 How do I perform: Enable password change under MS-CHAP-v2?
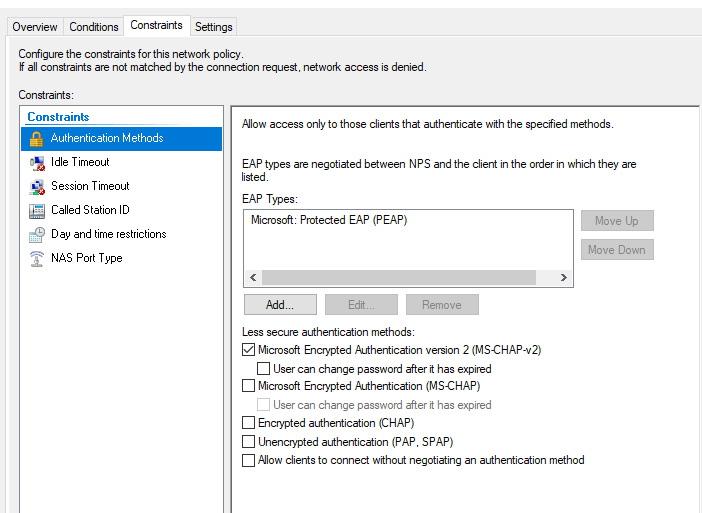tap(263, 368)
